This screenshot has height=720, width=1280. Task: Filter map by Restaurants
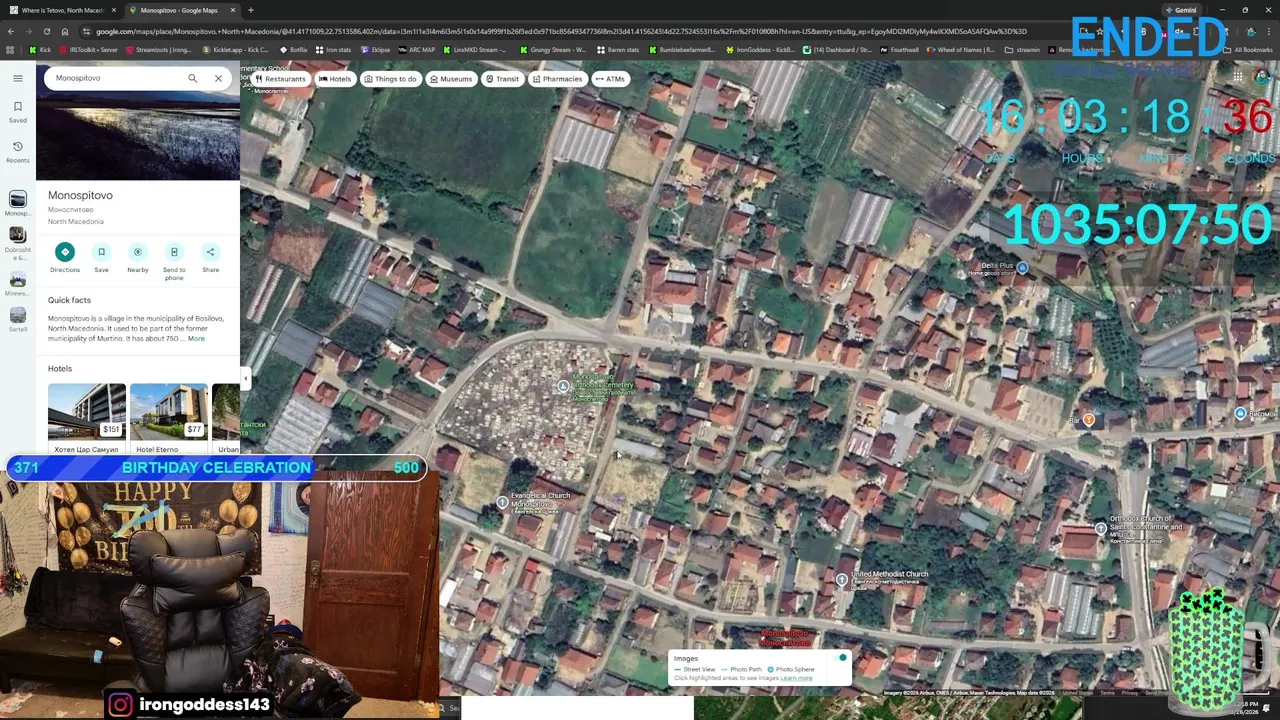(279, 79)
